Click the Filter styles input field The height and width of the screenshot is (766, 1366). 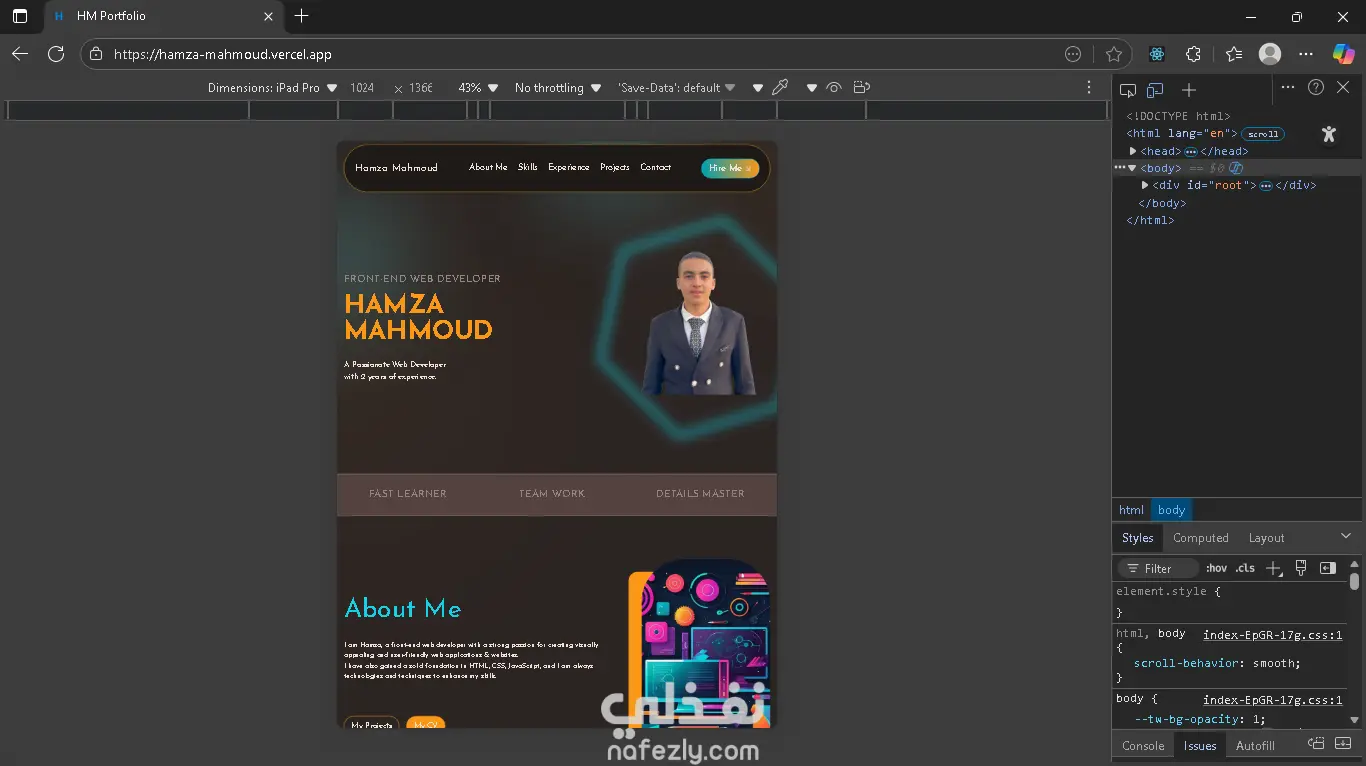1158,568
